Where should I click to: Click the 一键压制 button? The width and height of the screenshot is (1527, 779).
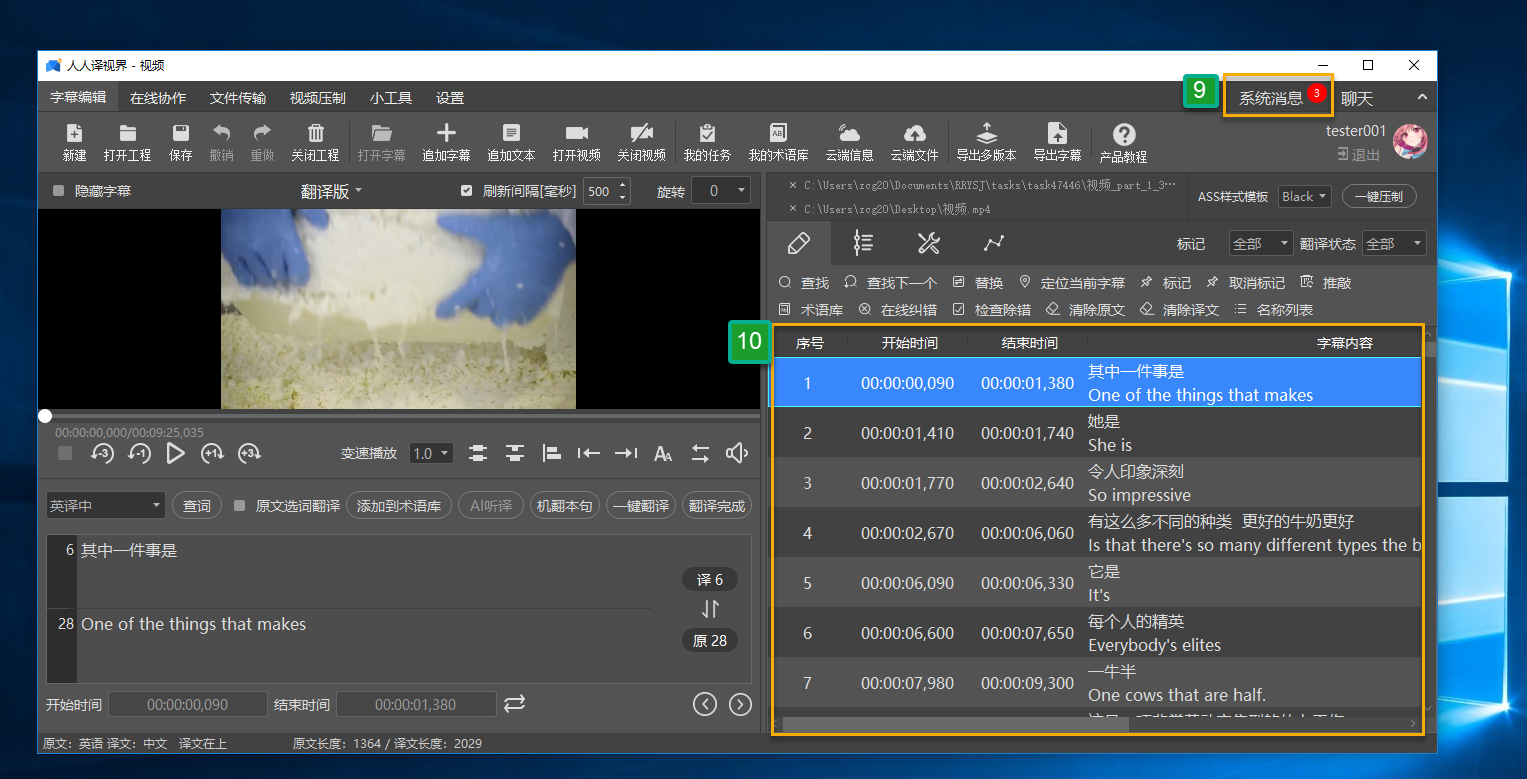1379,196
